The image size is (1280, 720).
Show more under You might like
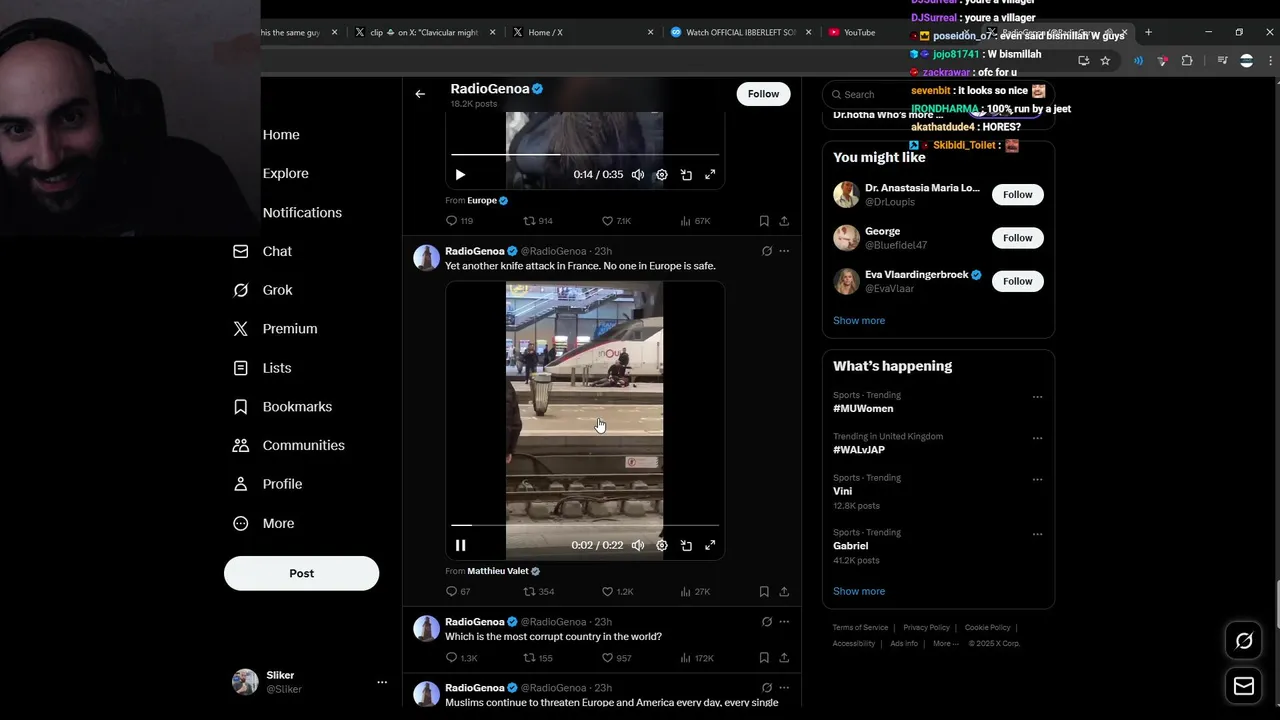point(859,320)
